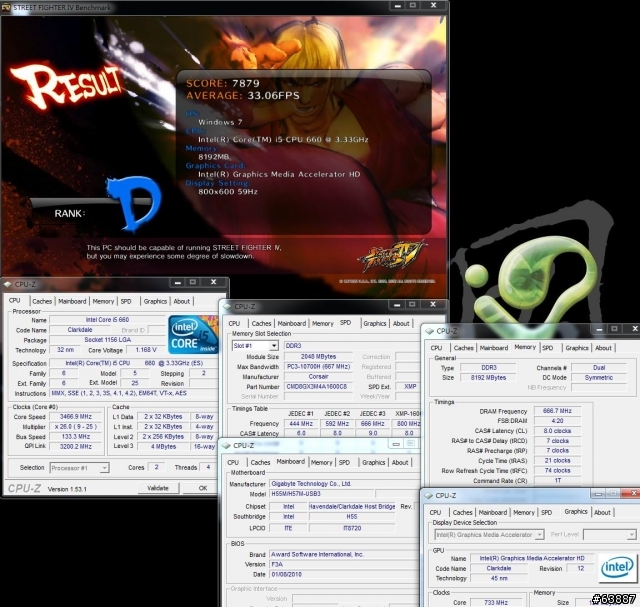This screenshot has height=607, width=640.
Task: Click the CAS# Latency value 8.0 clocks
Action: tap(557, 431)
